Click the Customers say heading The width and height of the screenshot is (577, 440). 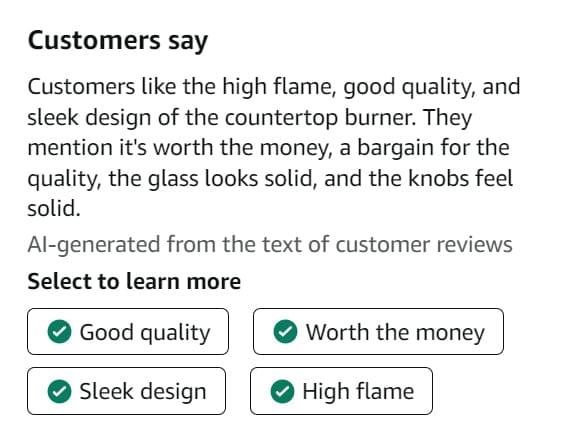[118, 41]
